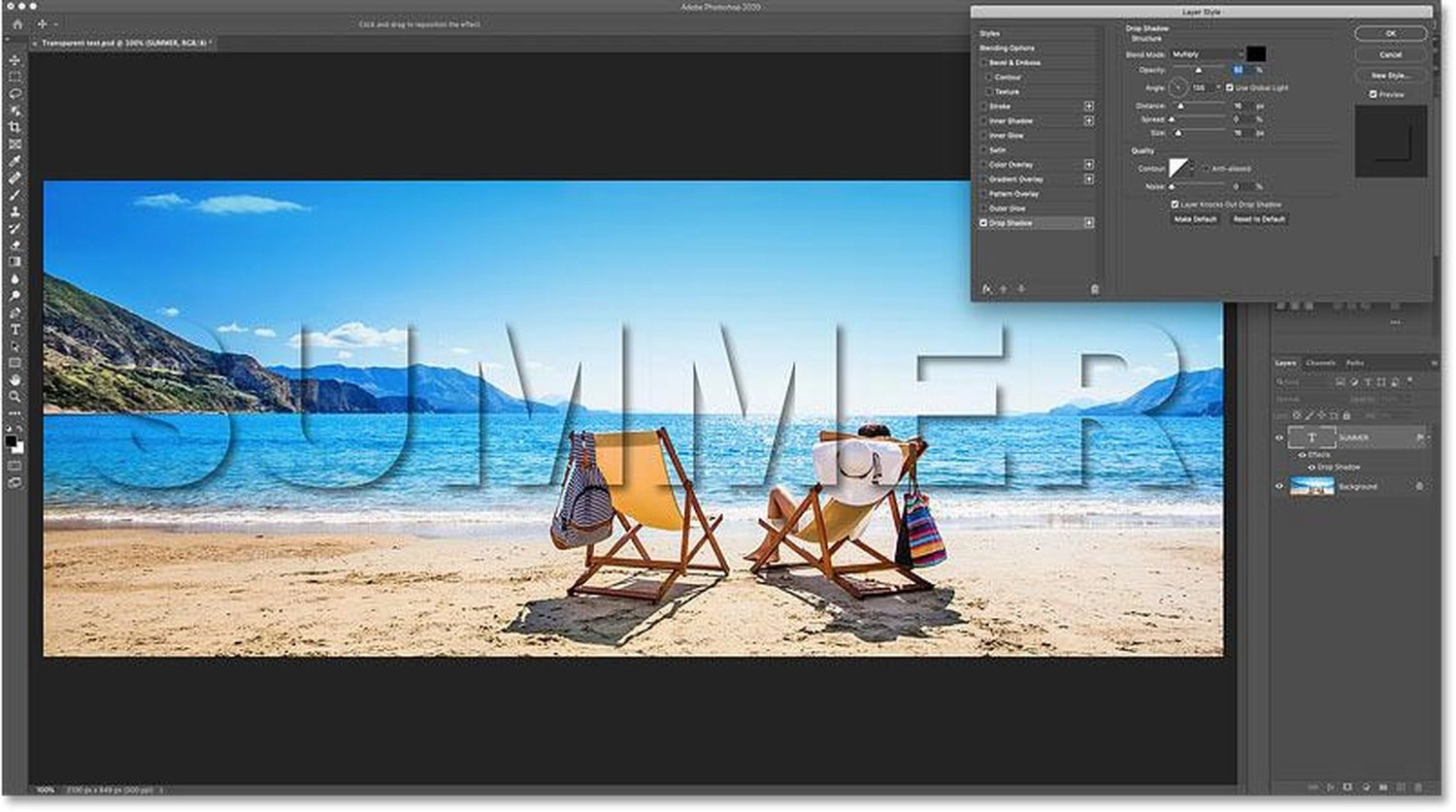Open the Edit Toolbar dots icon

tap(15, 412)
